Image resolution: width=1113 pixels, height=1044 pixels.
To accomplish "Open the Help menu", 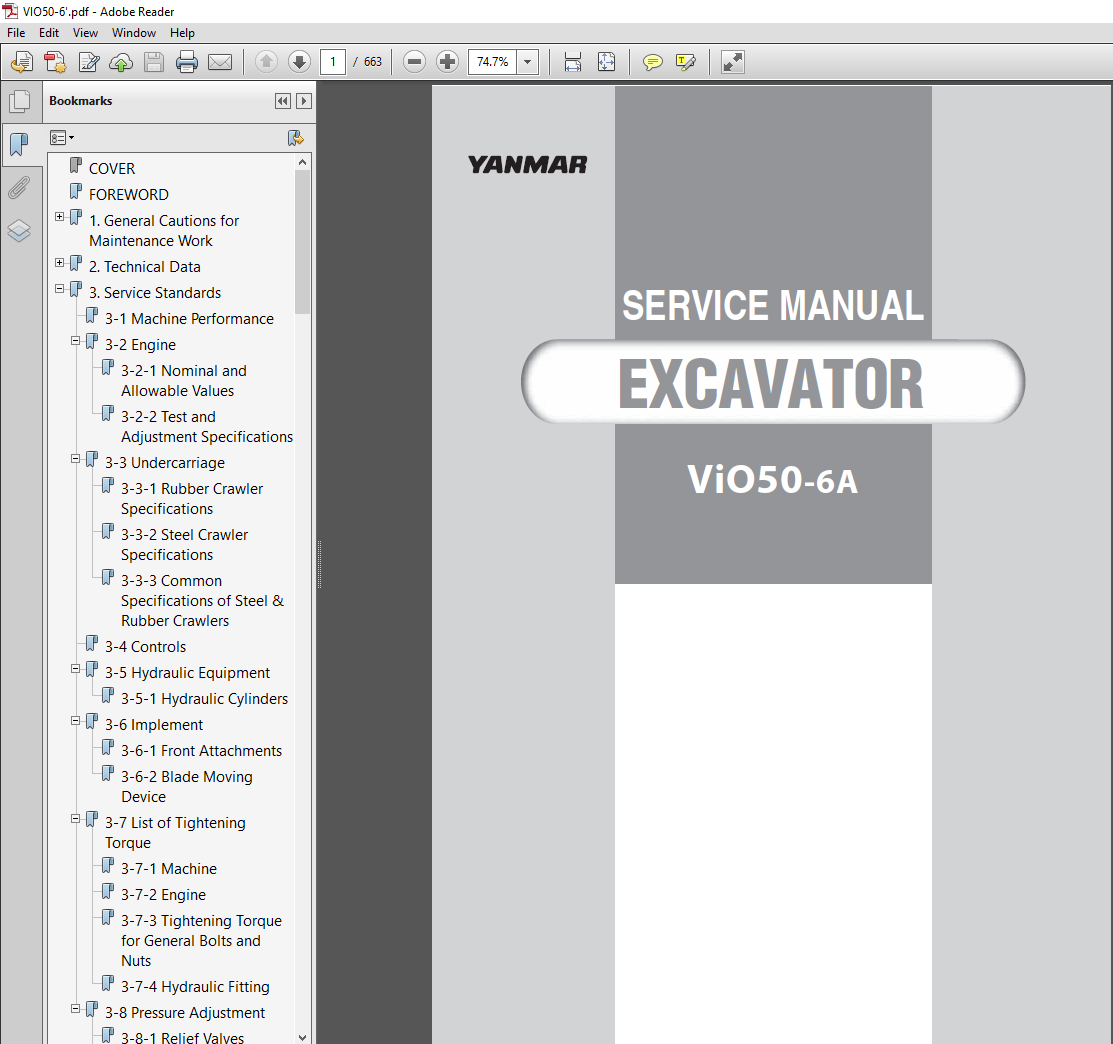I will click(182, 33).
